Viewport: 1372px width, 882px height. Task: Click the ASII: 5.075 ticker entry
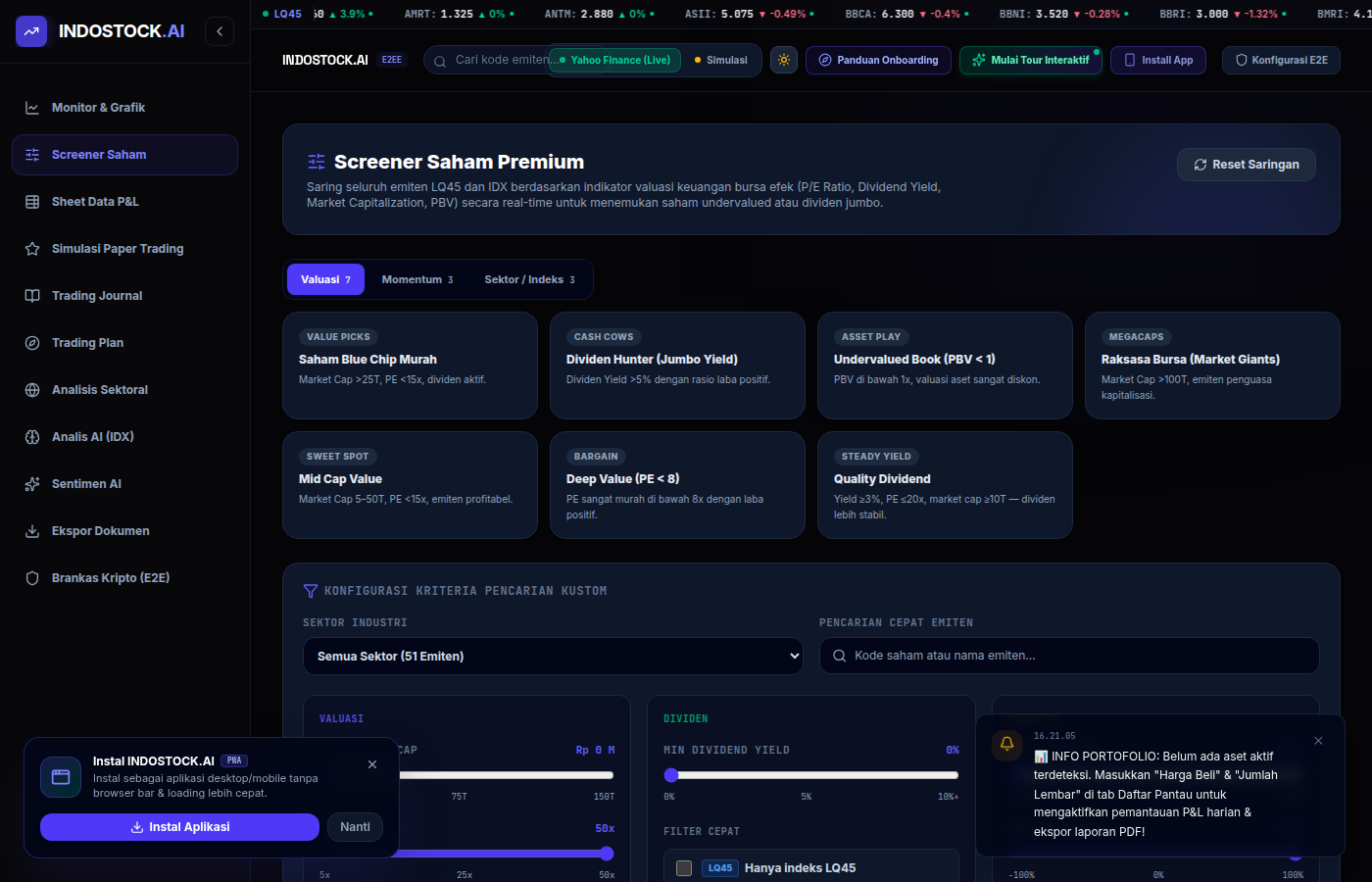pyautogui.click(x=751, y=14)
